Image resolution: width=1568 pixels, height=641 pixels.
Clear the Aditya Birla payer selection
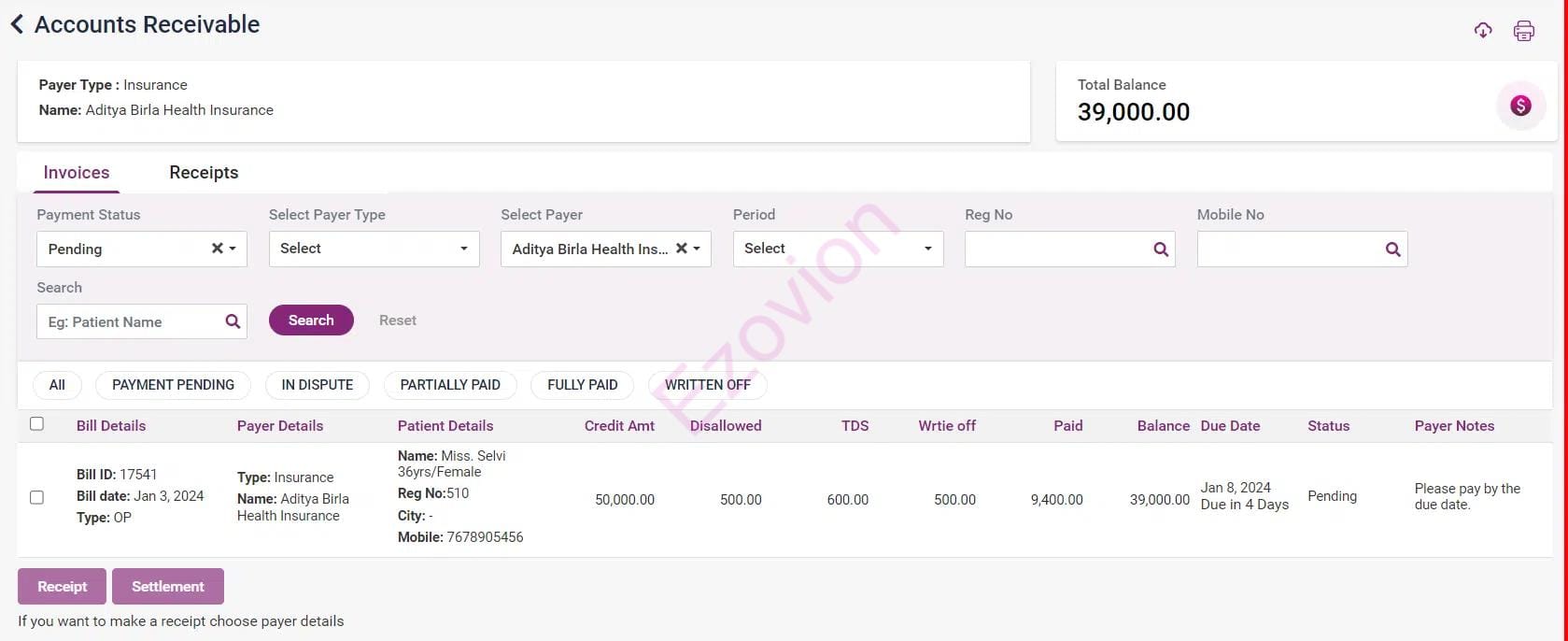[681, 249]
